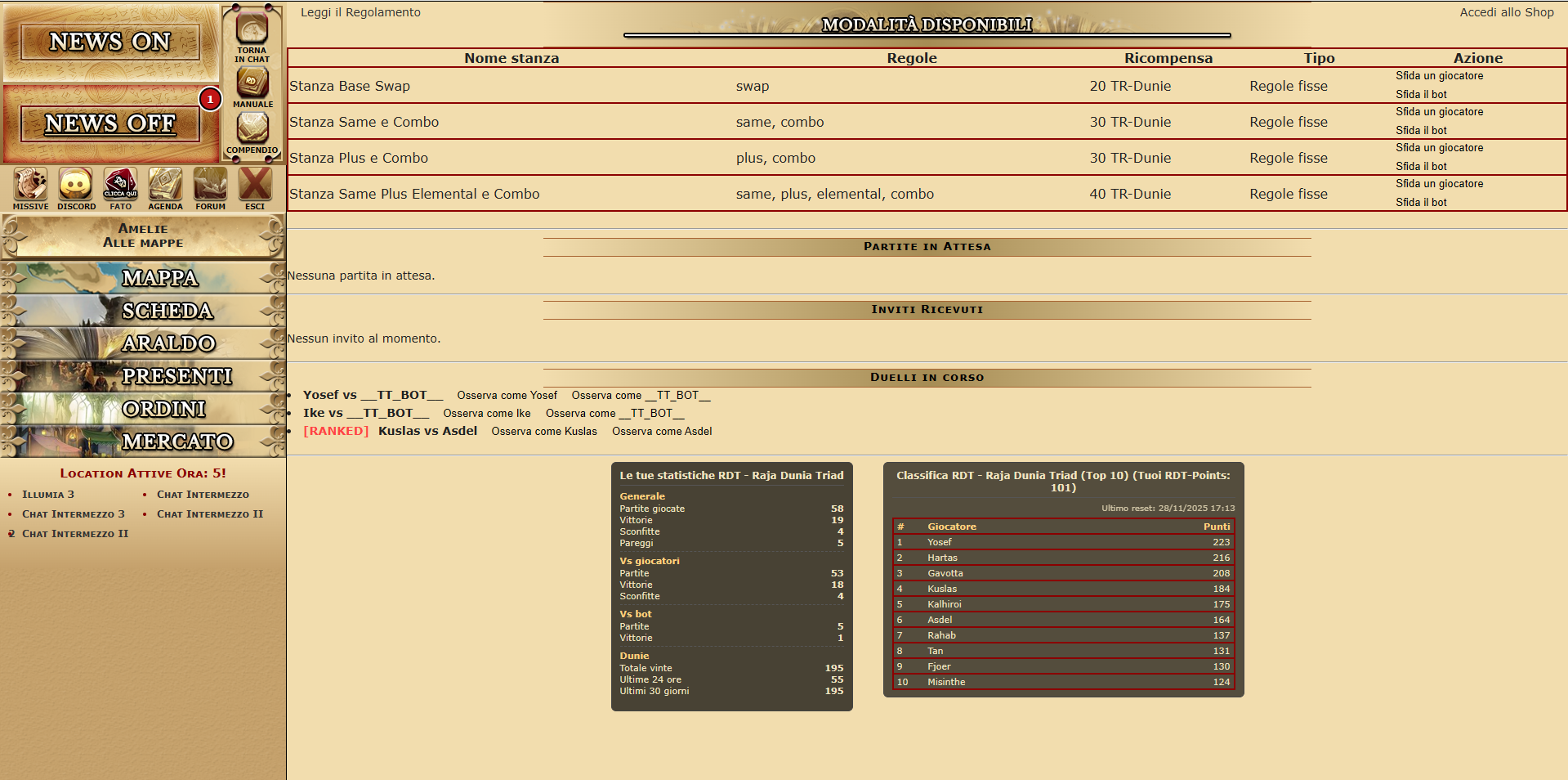Go to the Illumia 3 location
The width and height of the screenshot is (1568, 780).
48,495
